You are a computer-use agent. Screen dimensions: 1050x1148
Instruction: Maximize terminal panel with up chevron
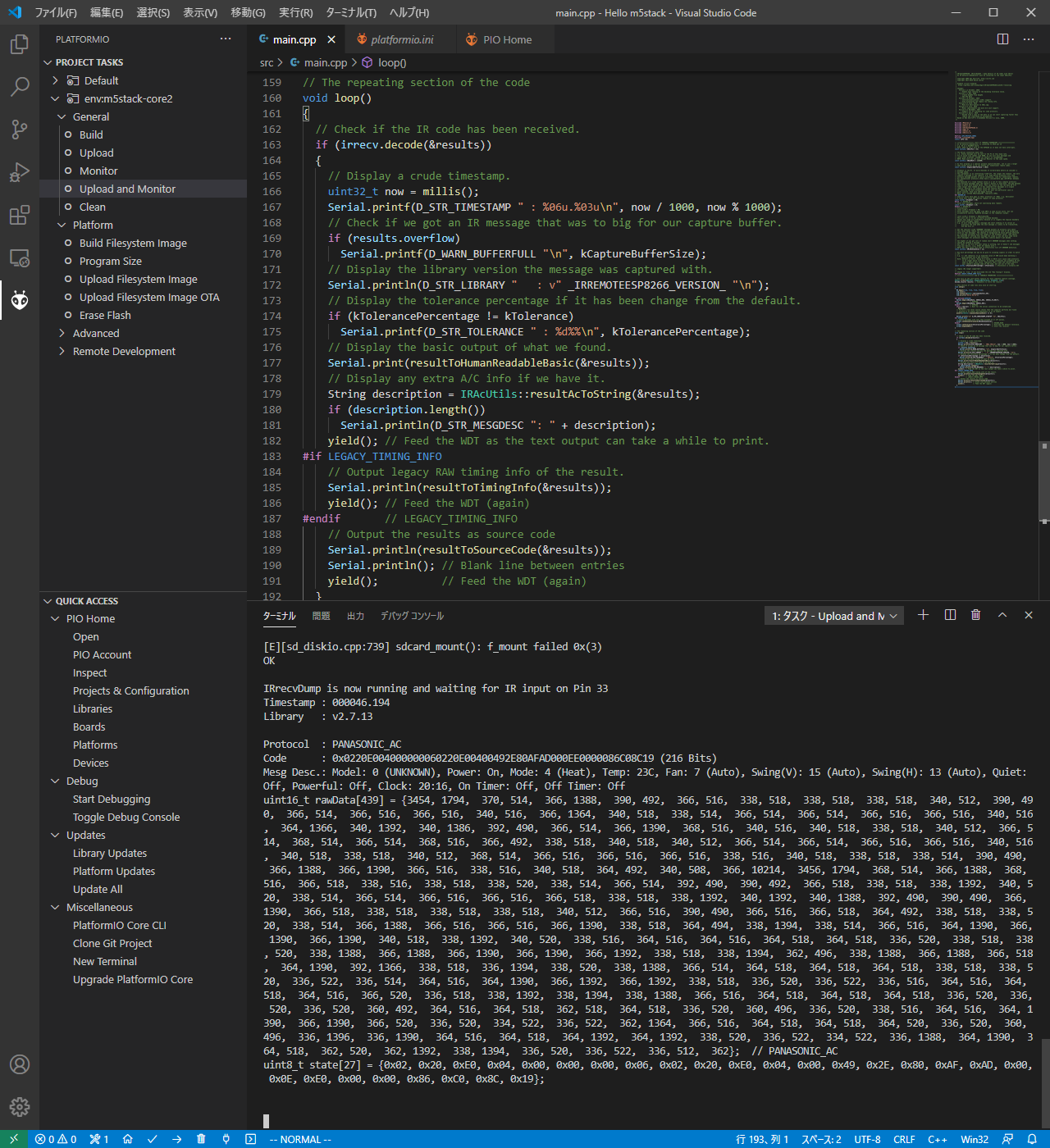click(1002, 615)
